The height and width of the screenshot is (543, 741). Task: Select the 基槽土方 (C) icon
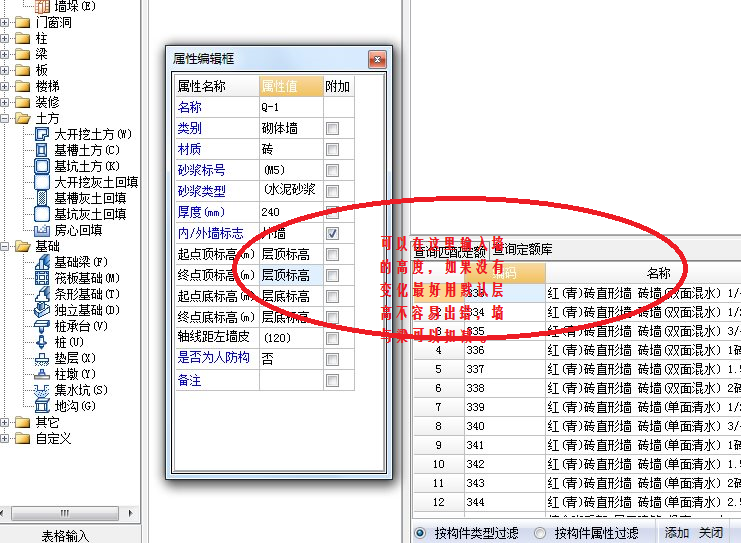click(42, 150)
